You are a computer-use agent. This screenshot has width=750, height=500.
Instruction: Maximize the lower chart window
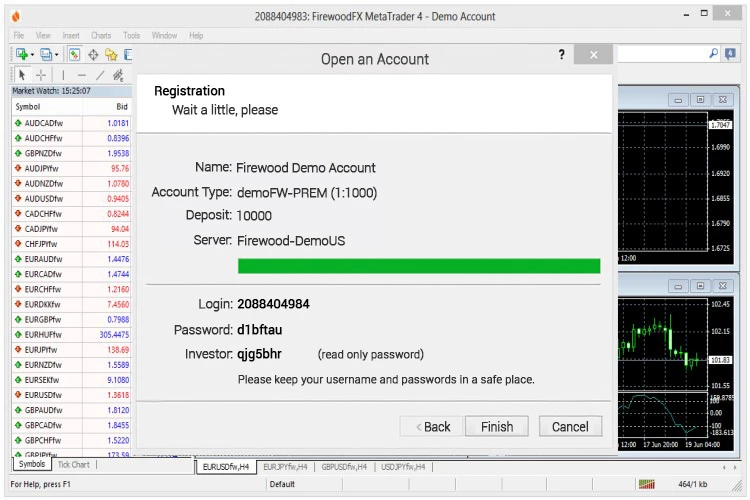pos(700,286)
